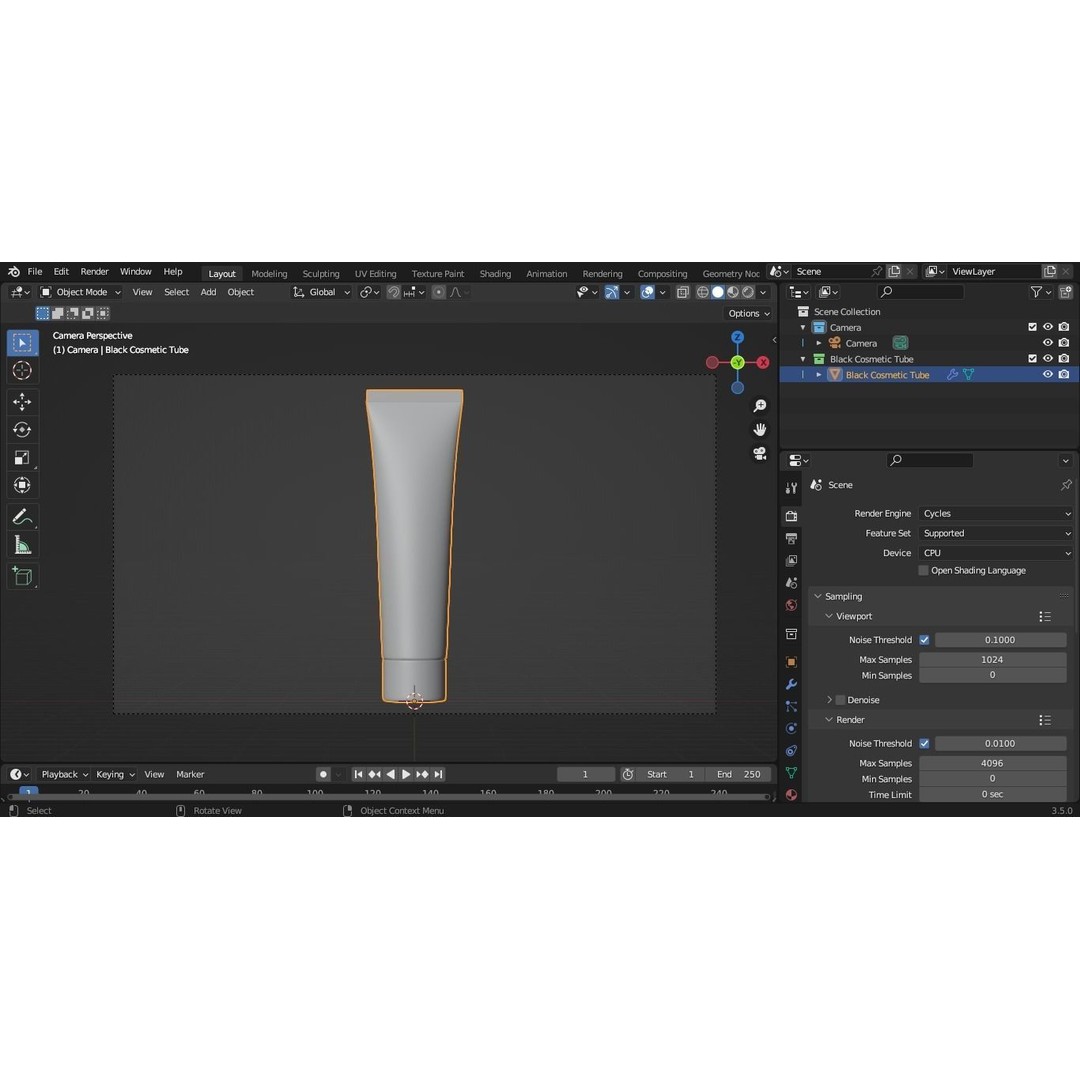1080x1080 pixels.
Task: Hide the Camera collection in viewport
Action: (x=1048, y=327)
